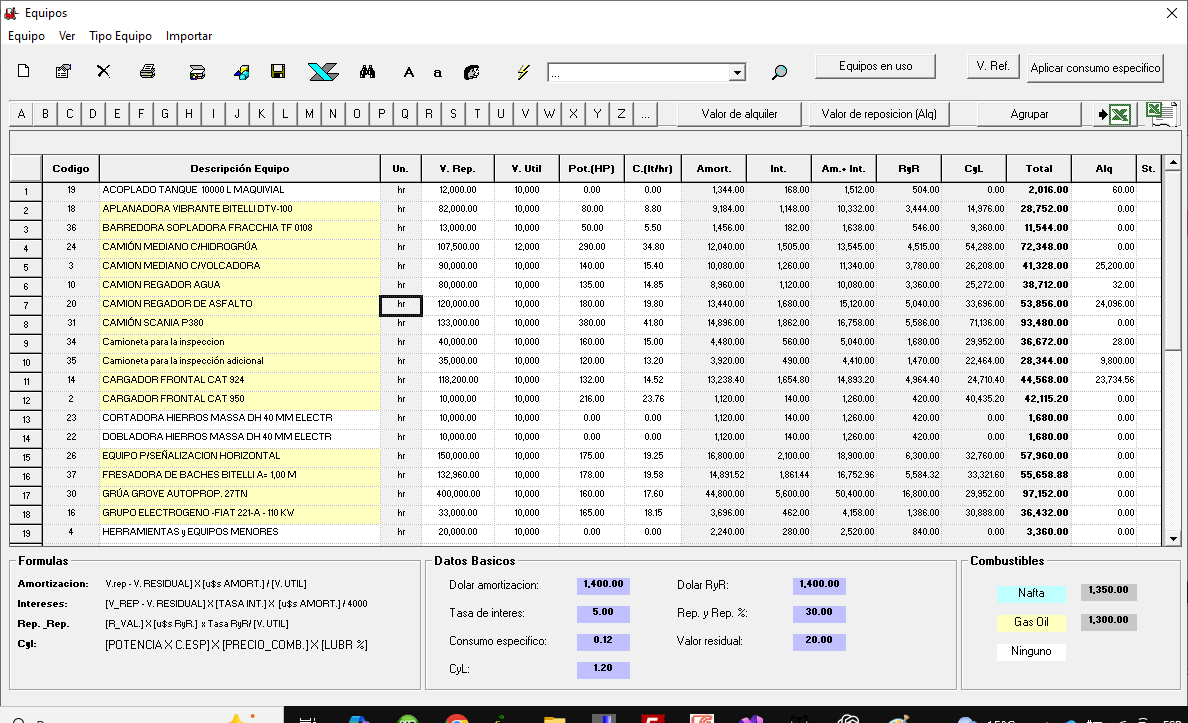Open the Ver menu
The image size is (1188, 723).
67,36
